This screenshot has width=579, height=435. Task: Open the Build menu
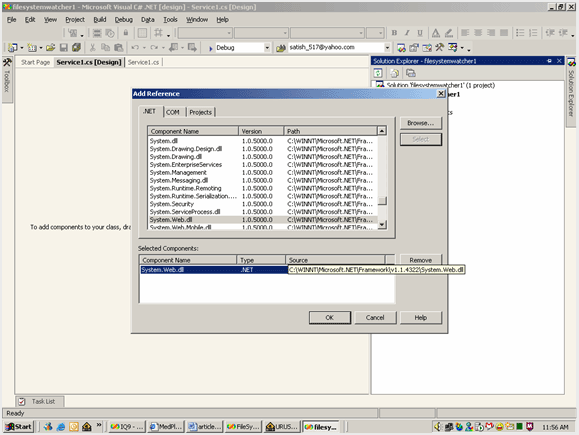100,20
